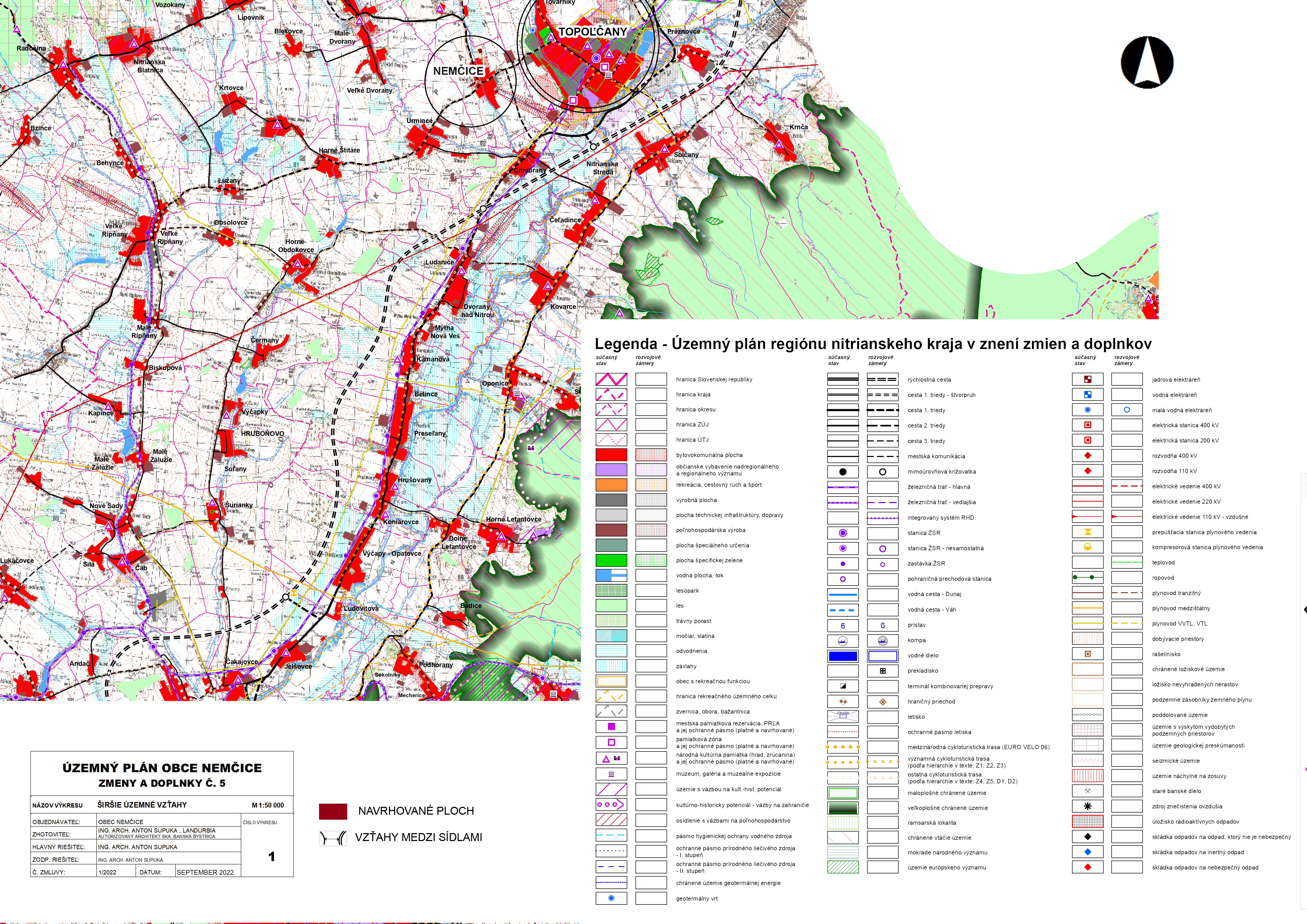This screenshot has width=1307, height=924.
Task: Click the north arrow compass symbol
Action: tap(1147, 63)
